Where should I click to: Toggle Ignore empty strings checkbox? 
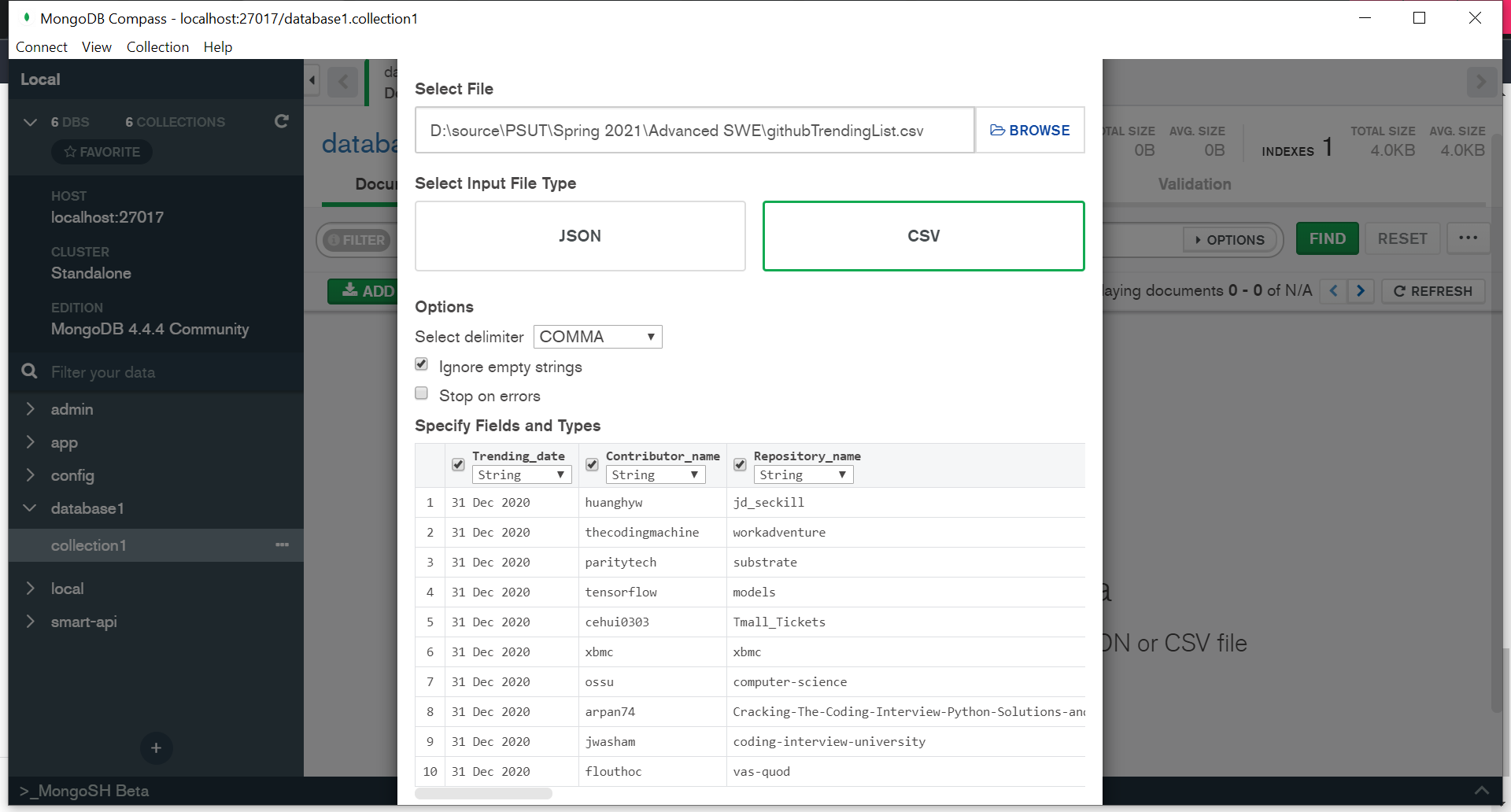pos(422,364)
